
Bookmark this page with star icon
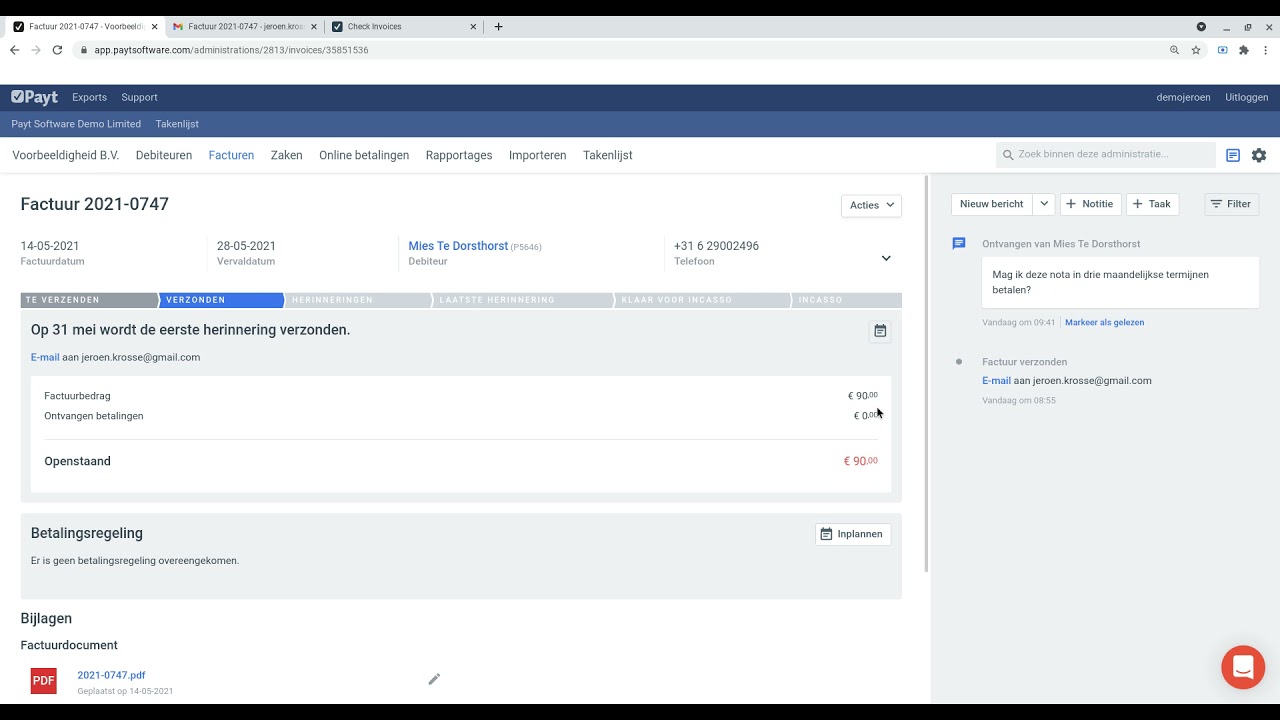point(1196,50)
